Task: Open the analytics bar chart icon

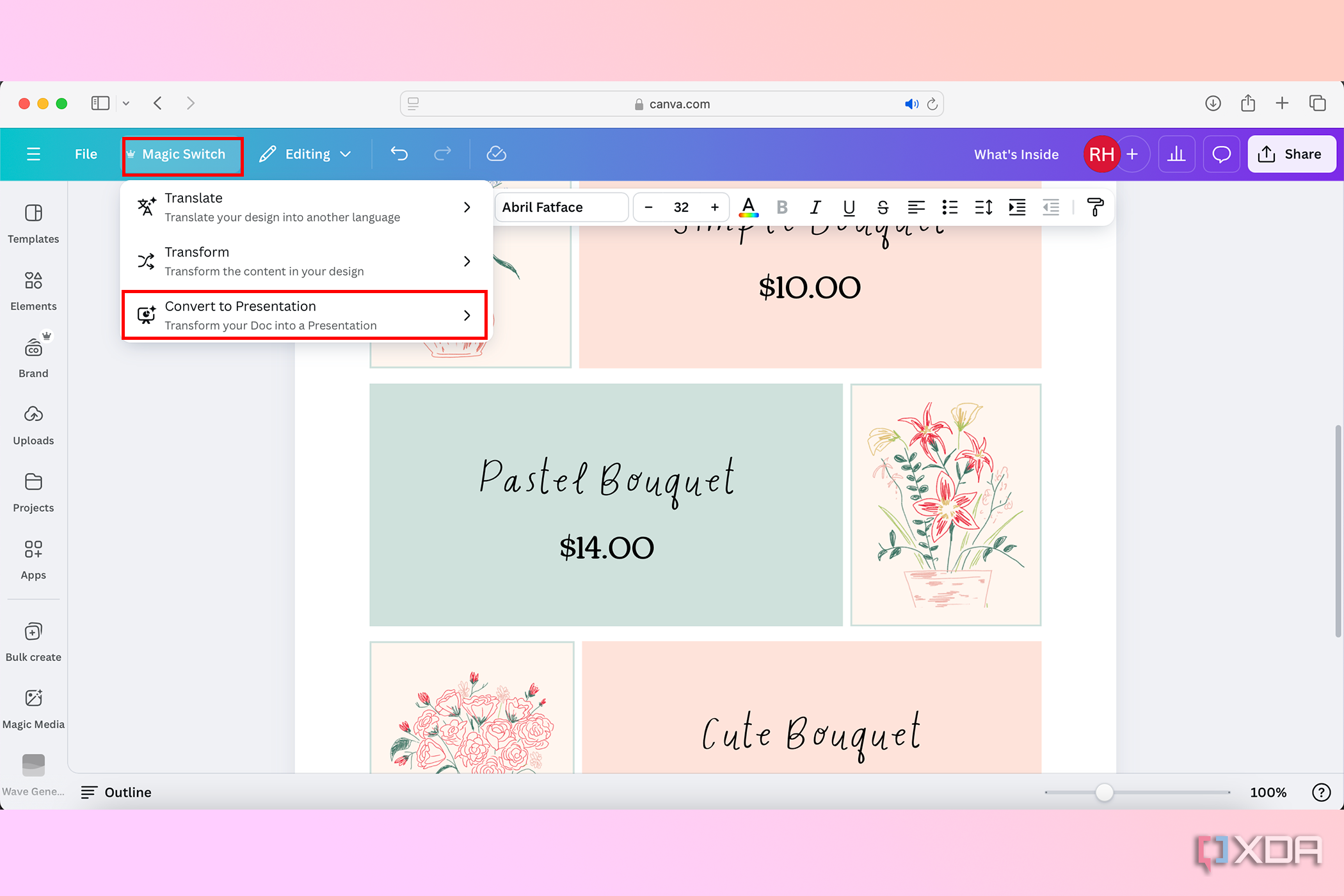Action: (1176, 154)
